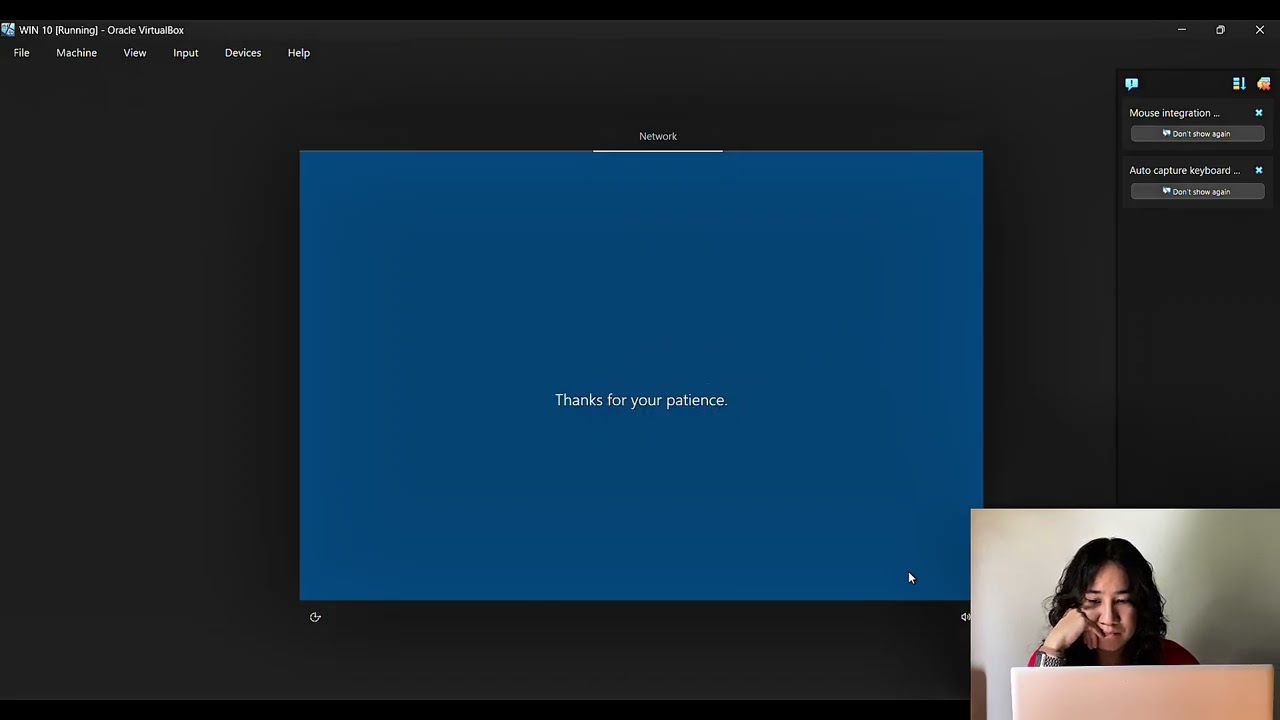Click the delete all notifications icon
This screenshot has width=1280, height=720.
click(1264, 84)
